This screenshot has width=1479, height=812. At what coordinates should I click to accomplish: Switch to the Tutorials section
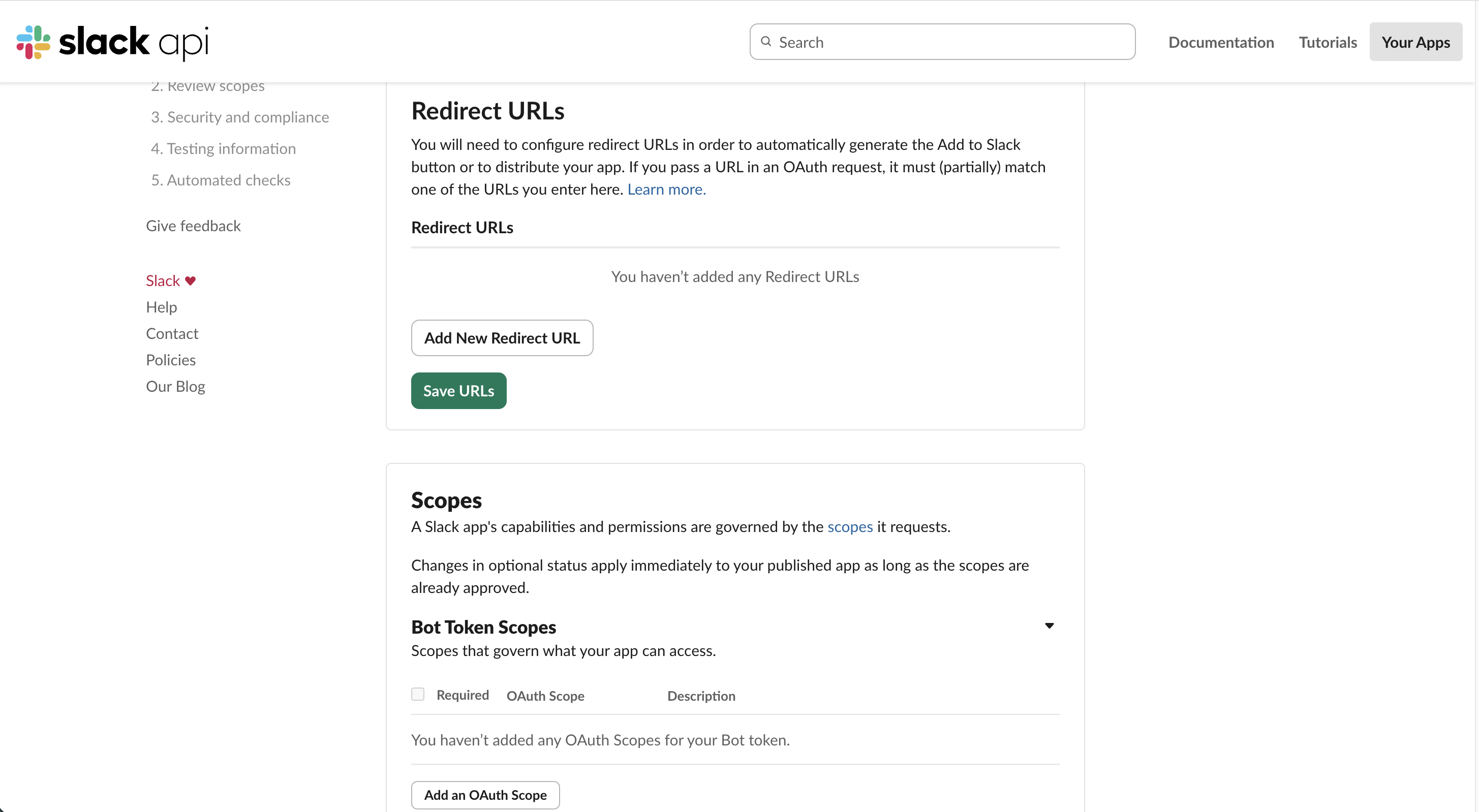click(x=1328, y=42)
